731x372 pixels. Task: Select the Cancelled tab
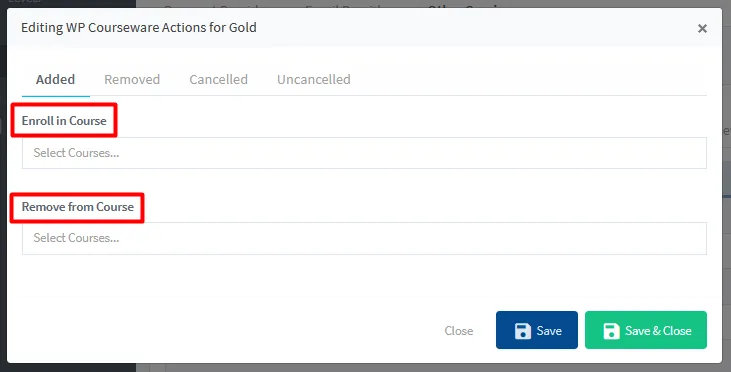point(218,79)
